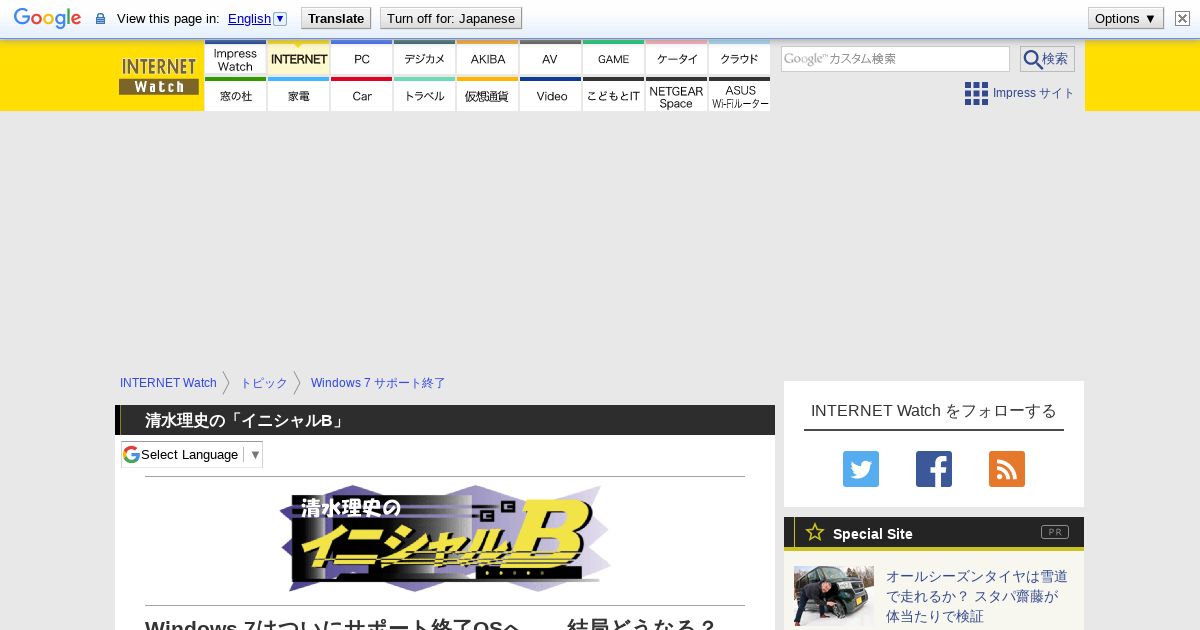The height and width of the screenshot is (630, 1200).
Task: Select the INTERNET tab
Action: click(298, 59)
